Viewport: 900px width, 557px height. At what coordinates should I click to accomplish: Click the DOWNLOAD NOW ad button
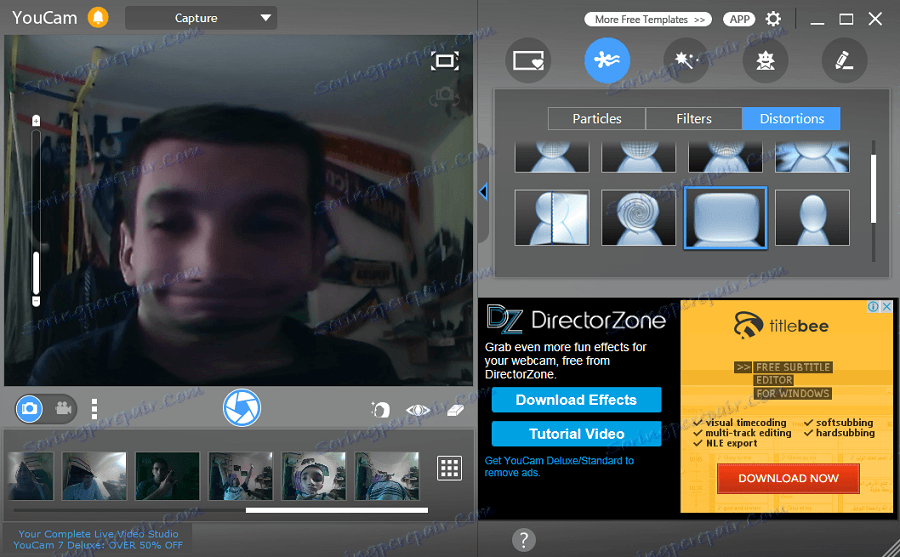[x=788, y=478]
